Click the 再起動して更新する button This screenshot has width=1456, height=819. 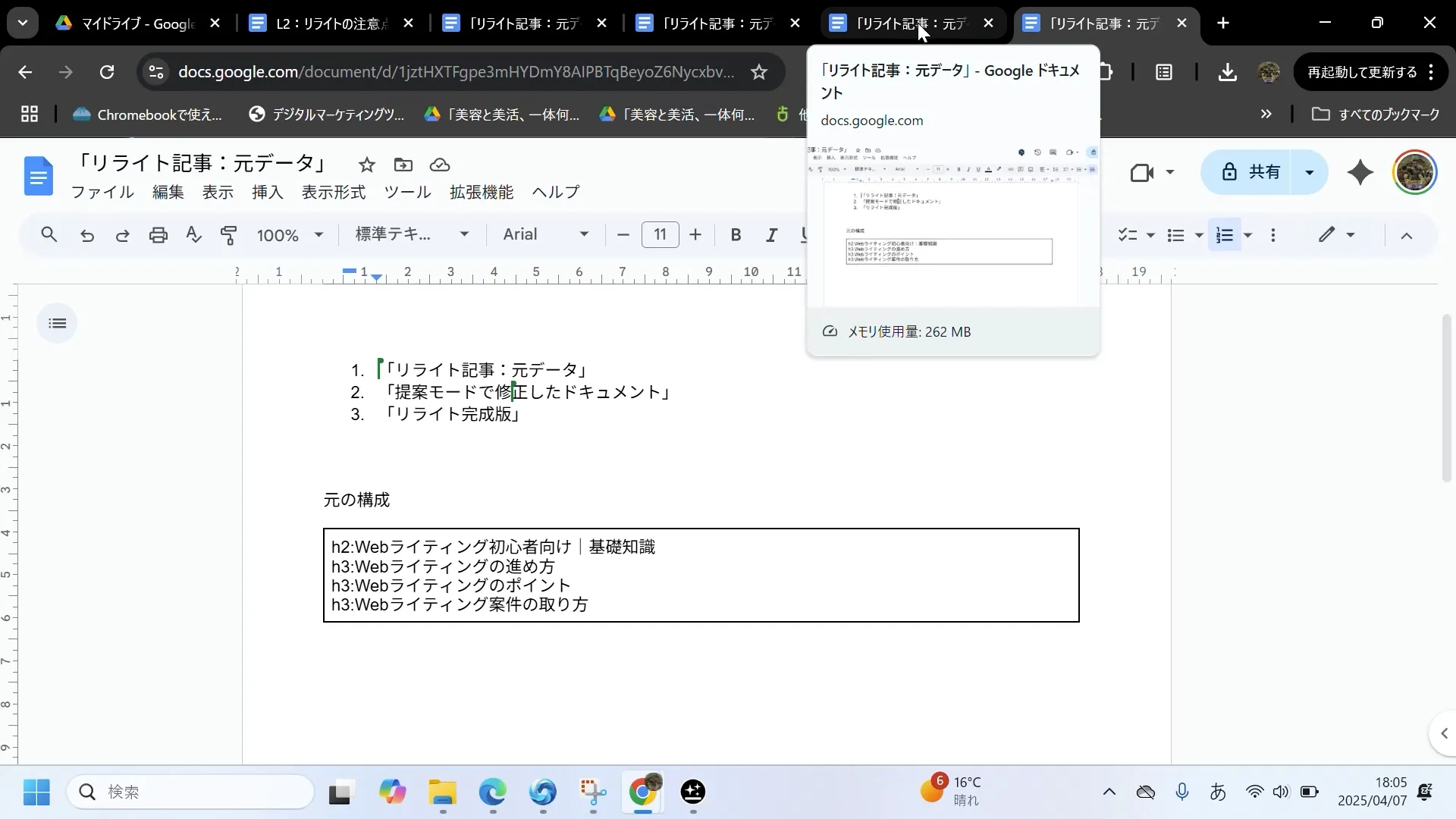coord(1360,71)
